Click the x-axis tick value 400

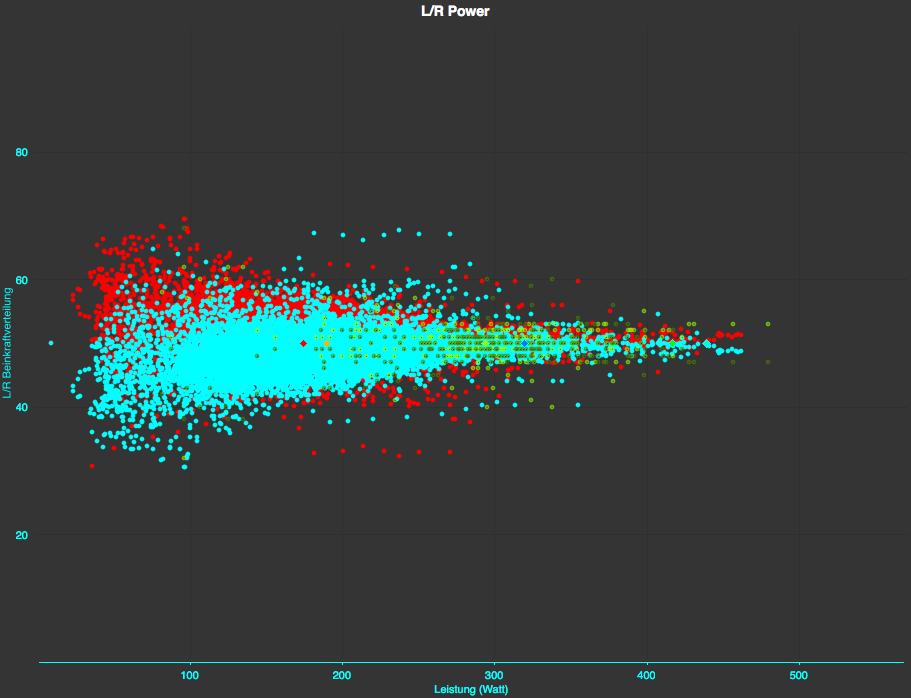(646, 675)
